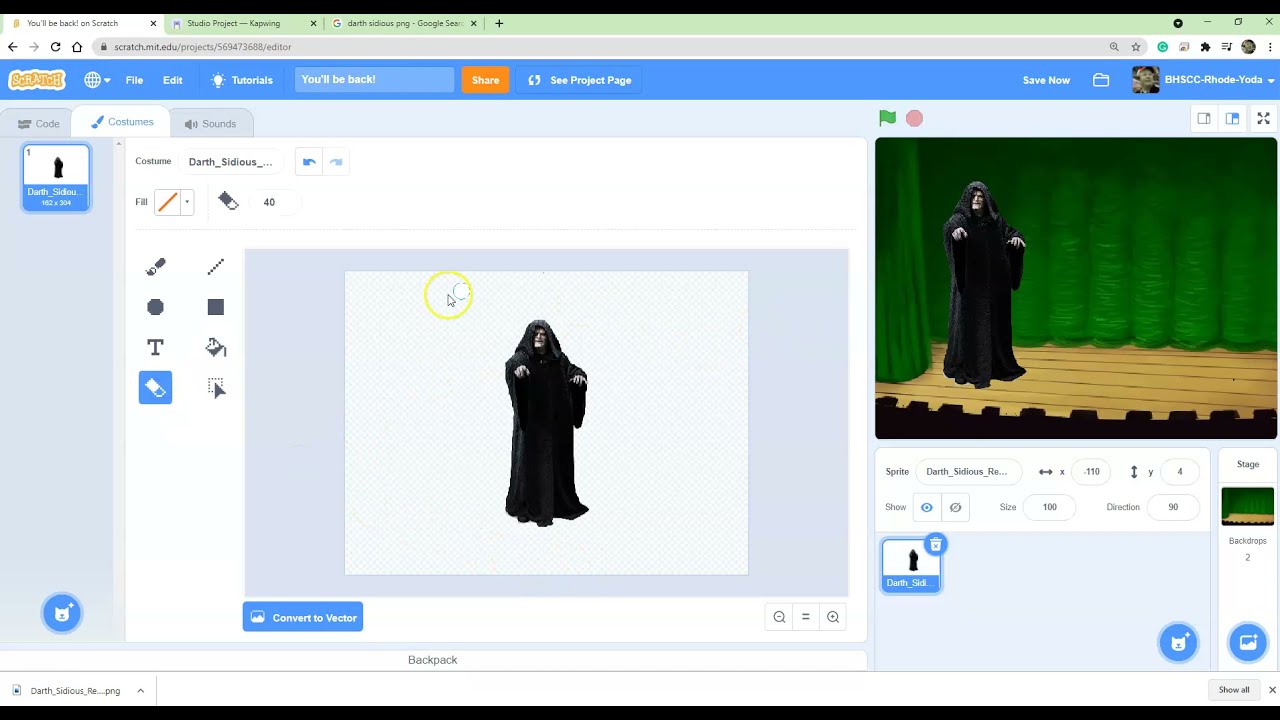The image size is (1280, 720).
Task: Click the Scratch logo
Action: tap(37, 80)
